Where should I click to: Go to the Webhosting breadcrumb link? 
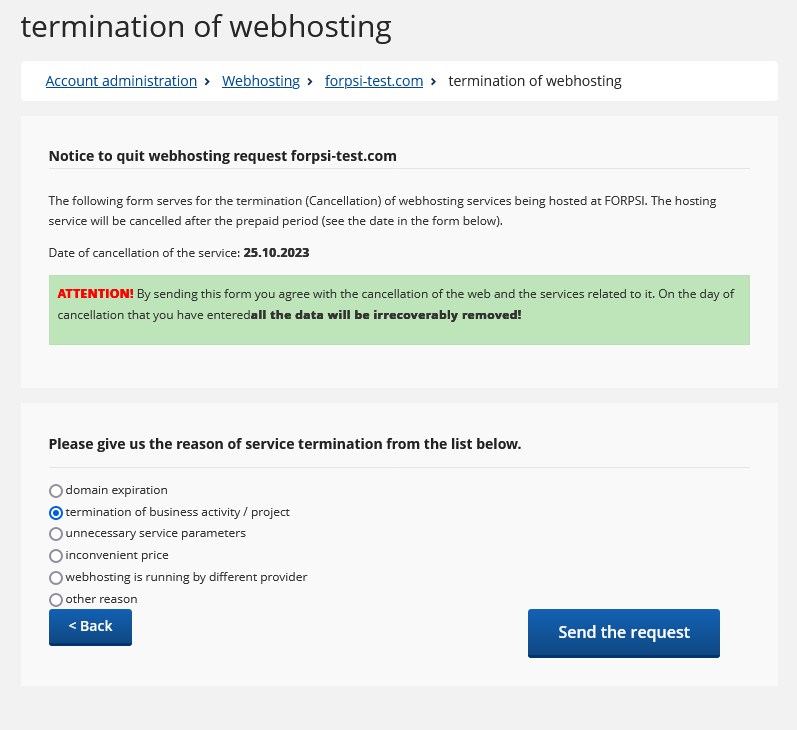(261, 81)
